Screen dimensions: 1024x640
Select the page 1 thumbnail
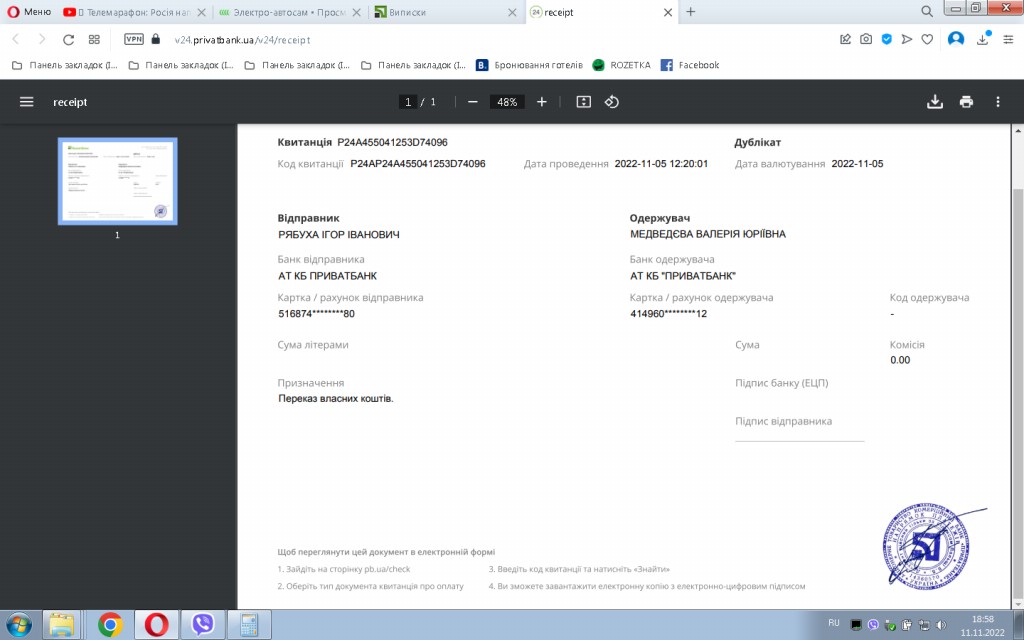(117, 181)
